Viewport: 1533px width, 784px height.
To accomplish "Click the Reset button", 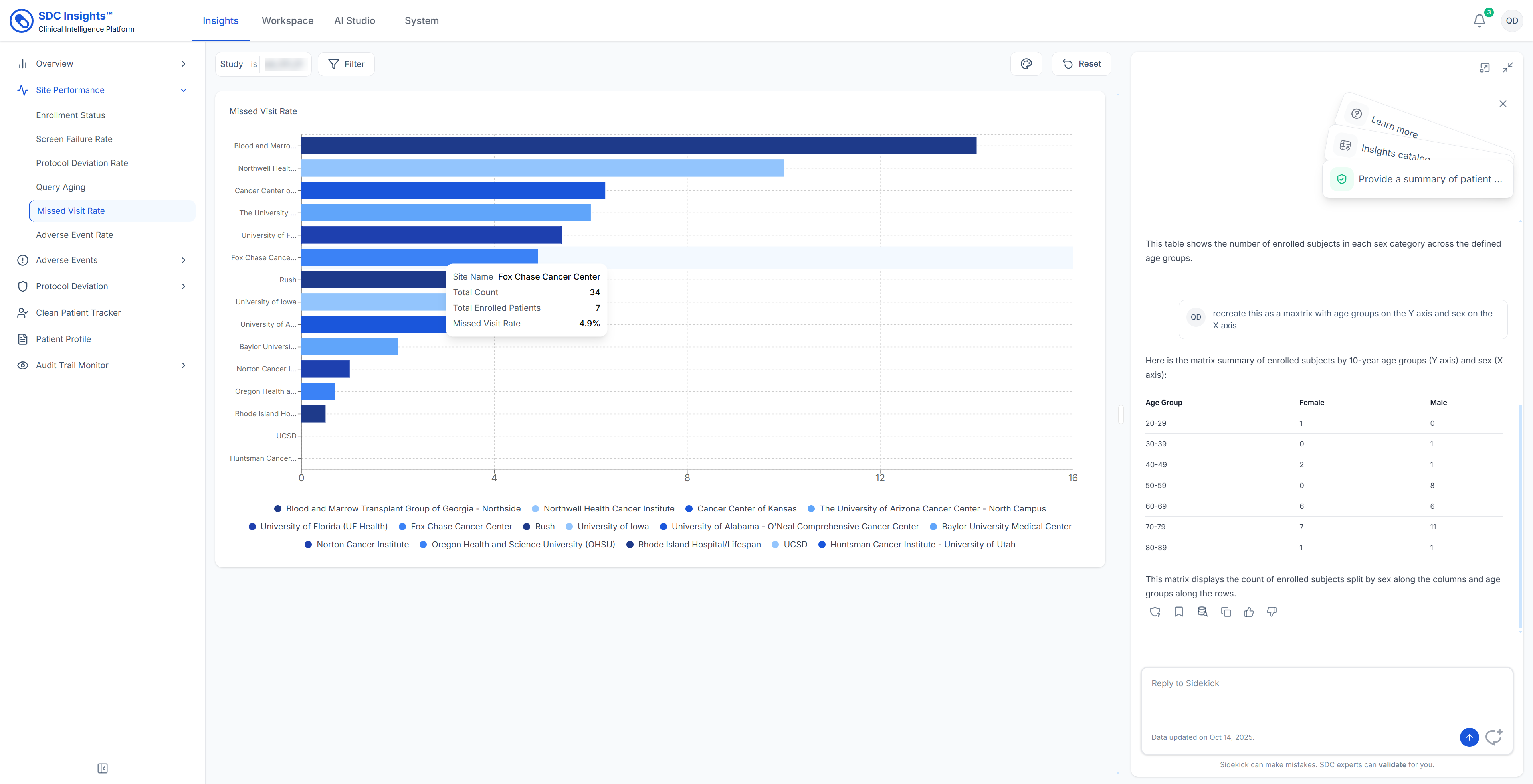I will click(x=1081, y=64).
